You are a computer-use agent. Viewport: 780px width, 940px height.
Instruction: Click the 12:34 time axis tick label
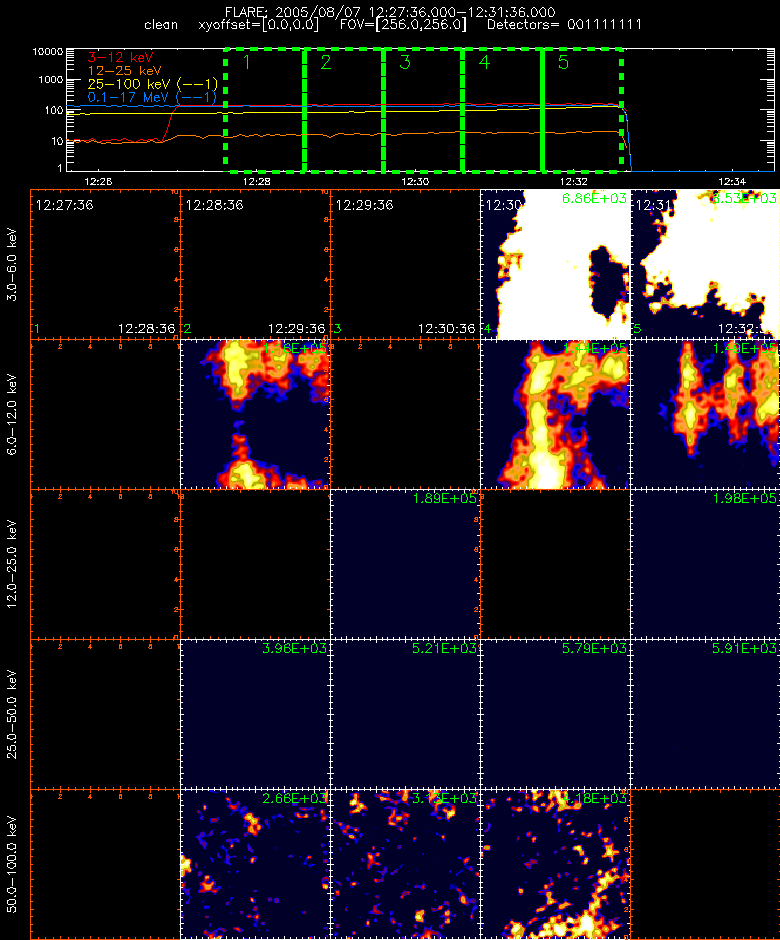(x=731, y=181)
